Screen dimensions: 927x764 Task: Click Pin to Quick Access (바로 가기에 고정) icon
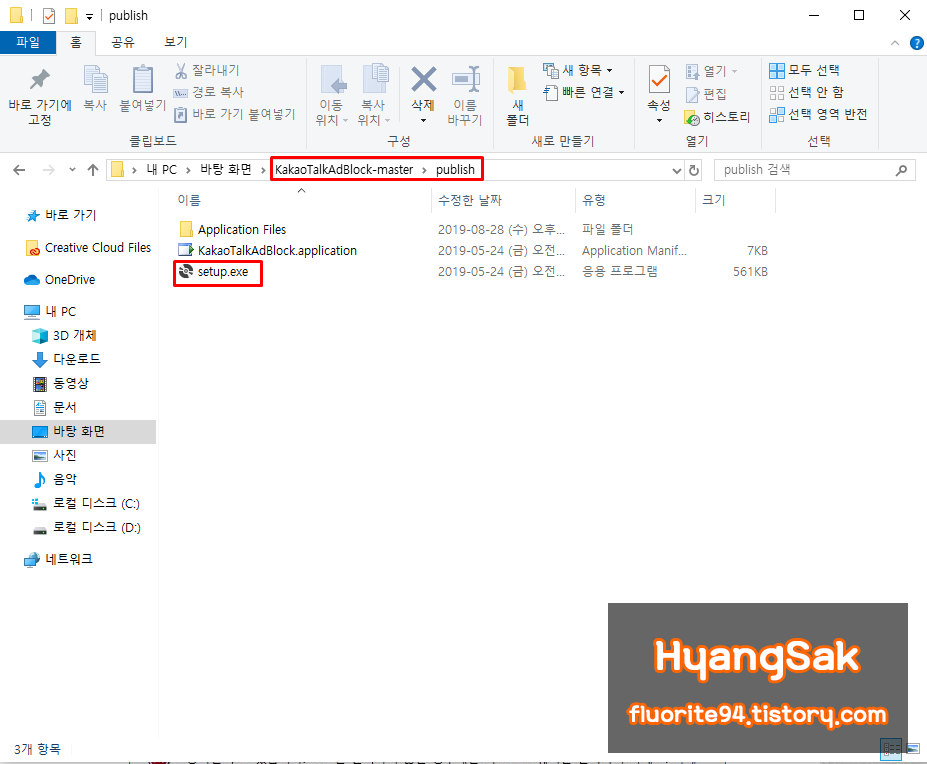pos(40,80)
